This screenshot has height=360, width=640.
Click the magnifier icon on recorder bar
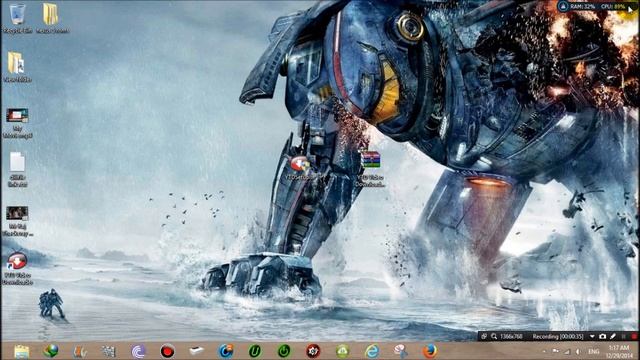coord(494,336)
